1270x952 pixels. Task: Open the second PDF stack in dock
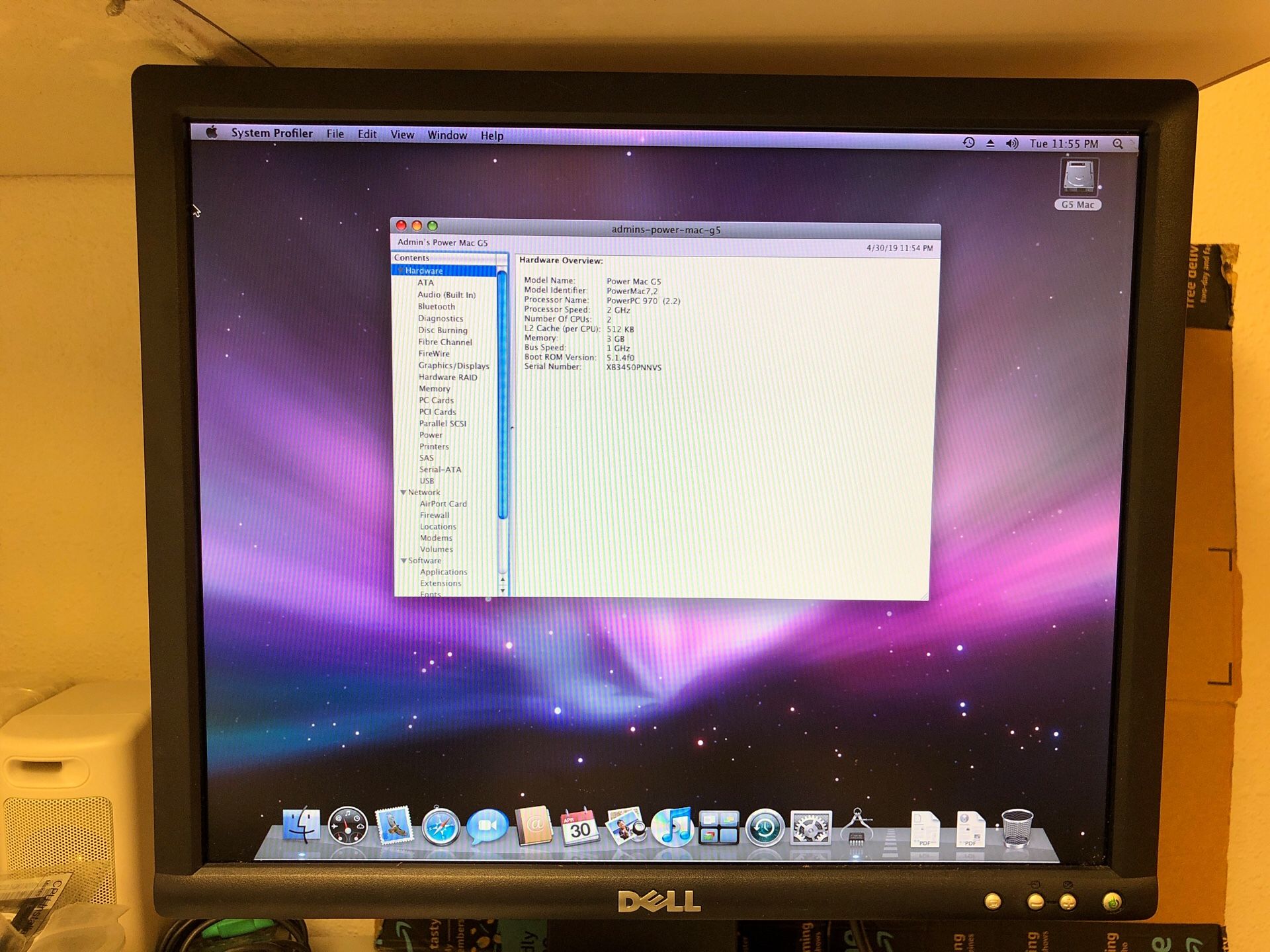click(x=970, y=830)
